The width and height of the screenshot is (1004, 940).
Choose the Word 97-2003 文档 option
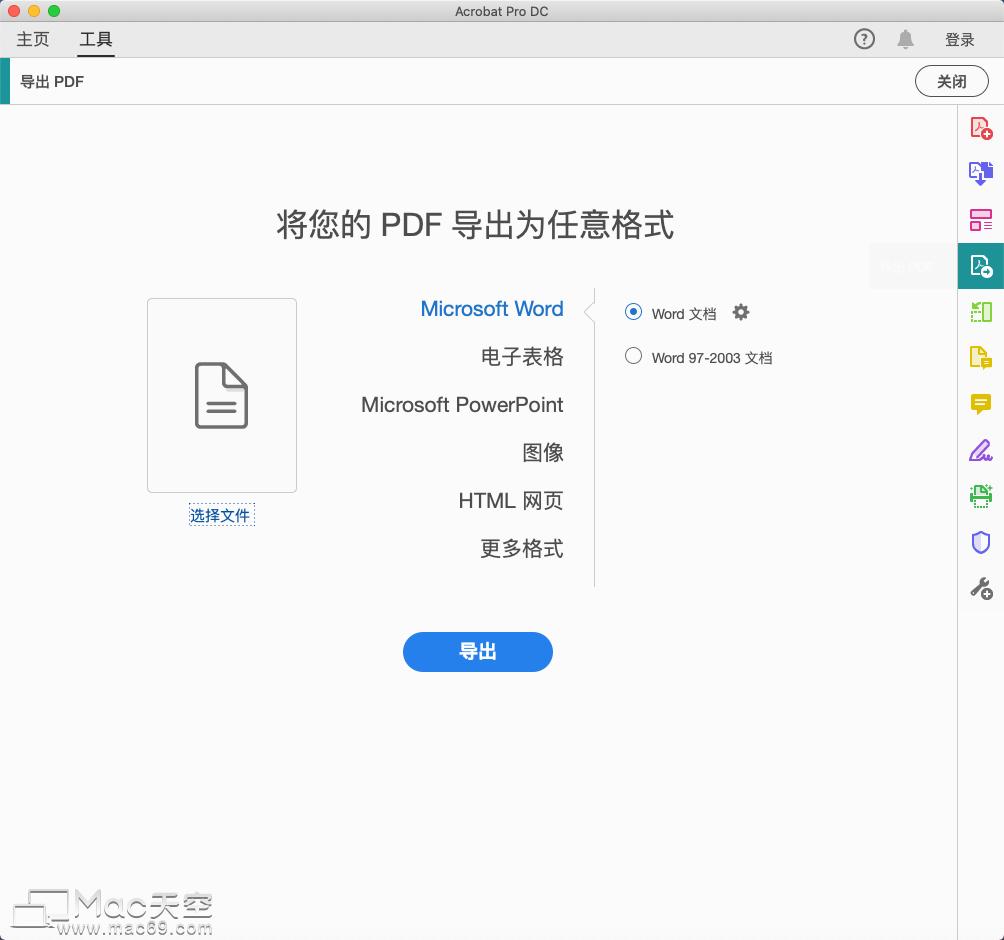[633, 357]
